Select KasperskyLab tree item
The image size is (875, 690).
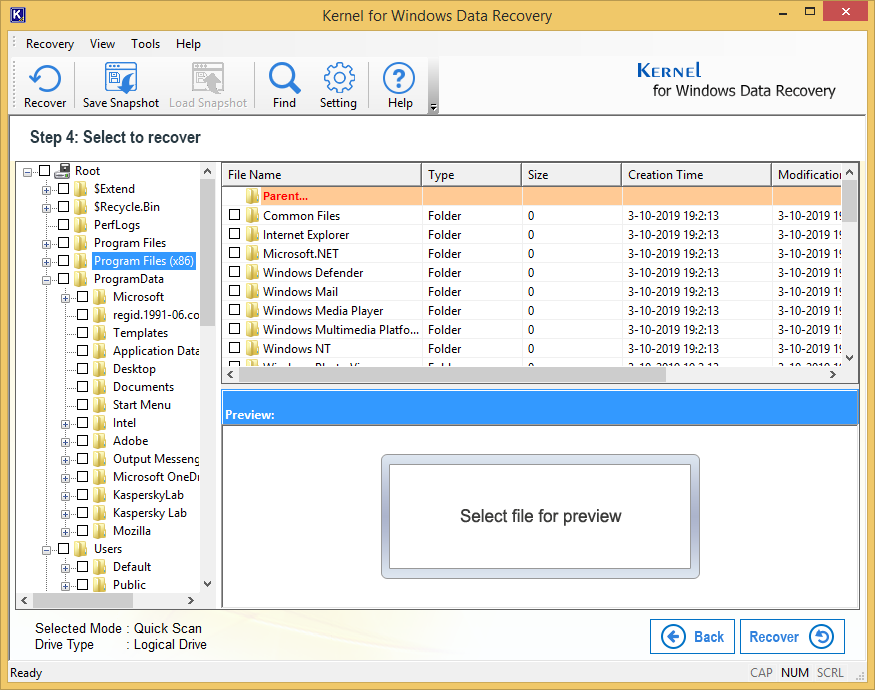pos(148,495)
